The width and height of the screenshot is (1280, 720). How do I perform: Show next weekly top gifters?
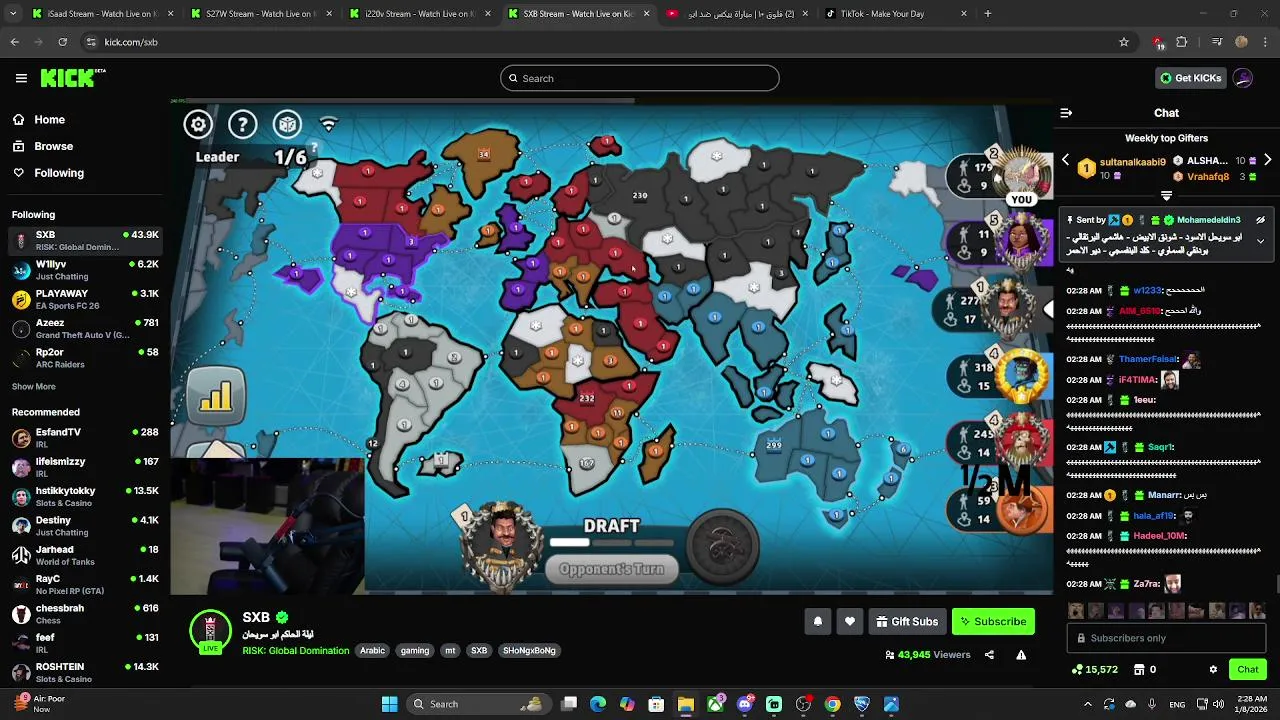pos(1267,160)
